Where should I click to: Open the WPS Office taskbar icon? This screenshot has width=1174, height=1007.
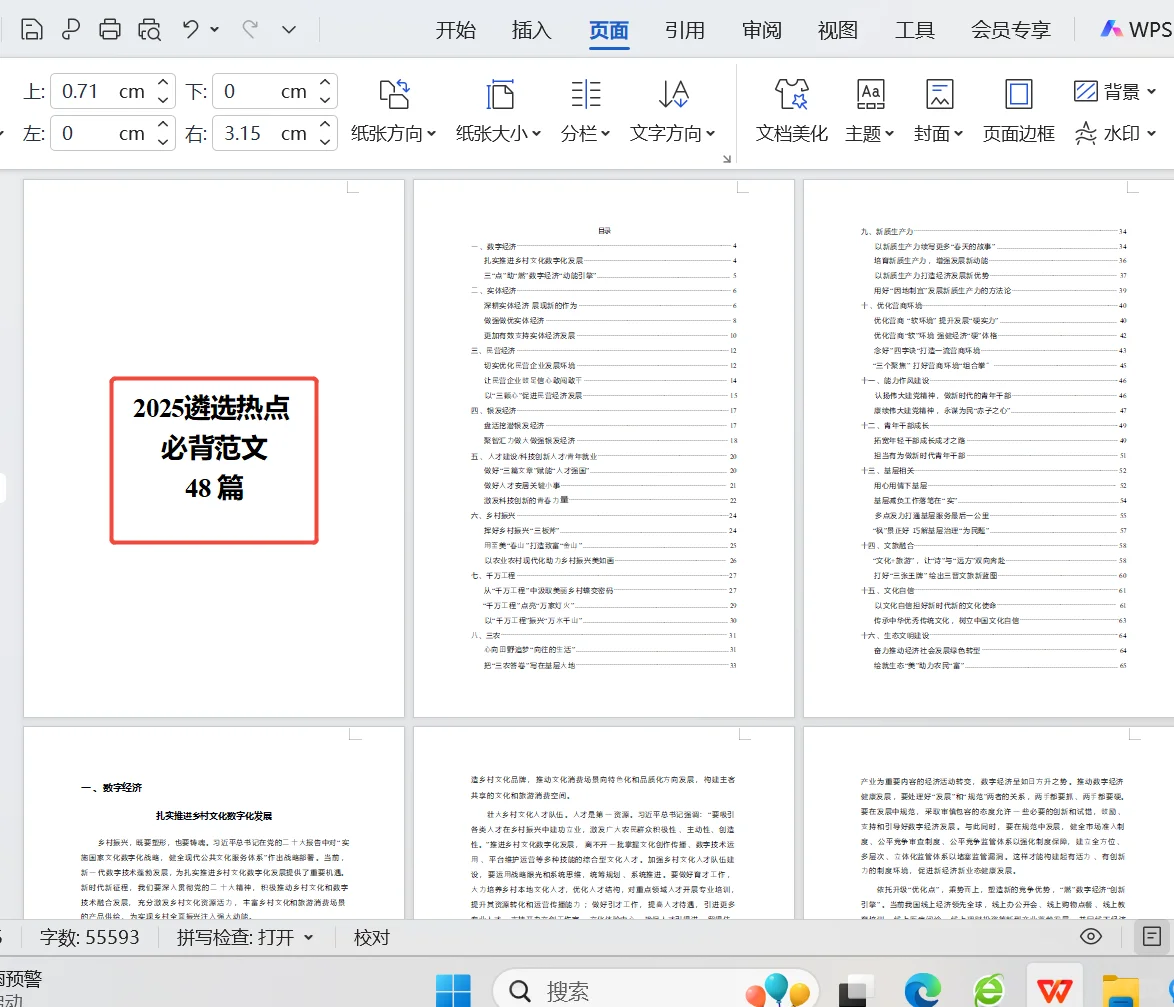[x=1055, y=991]
